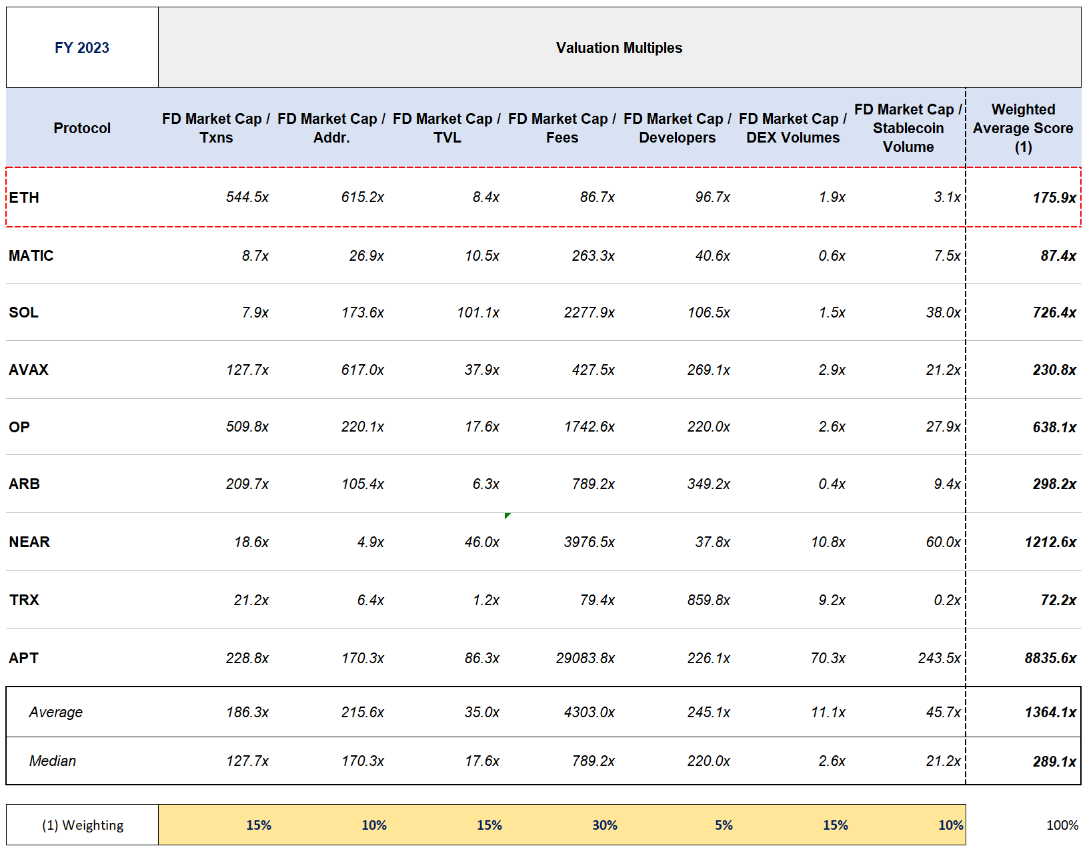Click AVAX's 617.0x Addr. multiple
The image size is (1092, 856).
click(x=362, y=370)
